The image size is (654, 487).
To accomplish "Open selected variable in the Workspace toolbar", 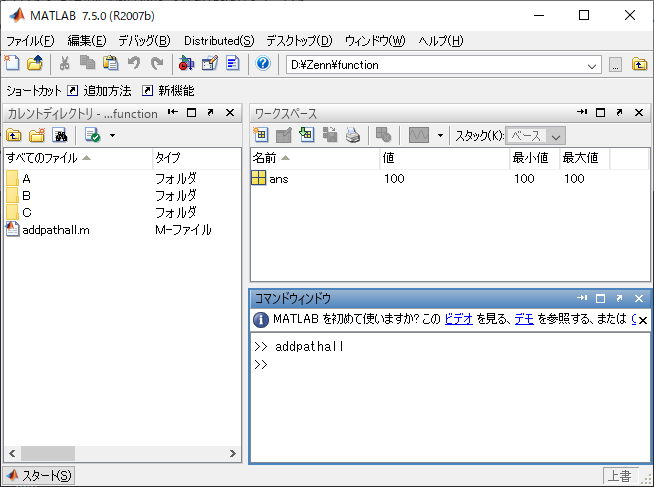I will 284,135.
